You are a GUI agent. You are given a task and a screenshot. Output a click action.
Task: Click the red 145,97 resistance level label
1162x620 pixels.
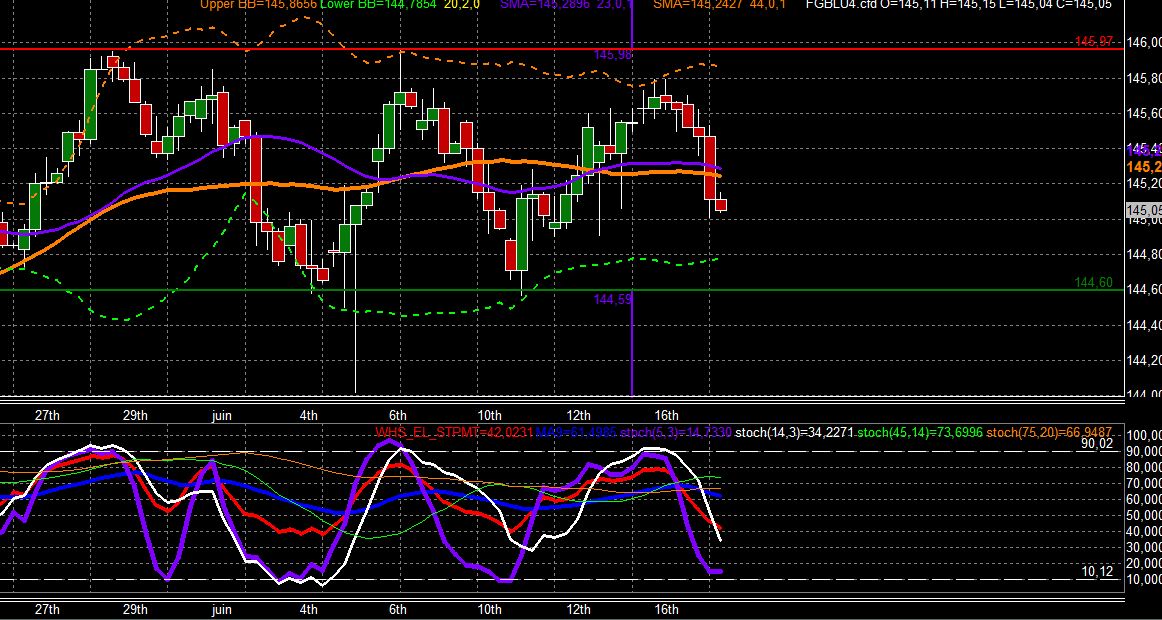(1093, 41)
